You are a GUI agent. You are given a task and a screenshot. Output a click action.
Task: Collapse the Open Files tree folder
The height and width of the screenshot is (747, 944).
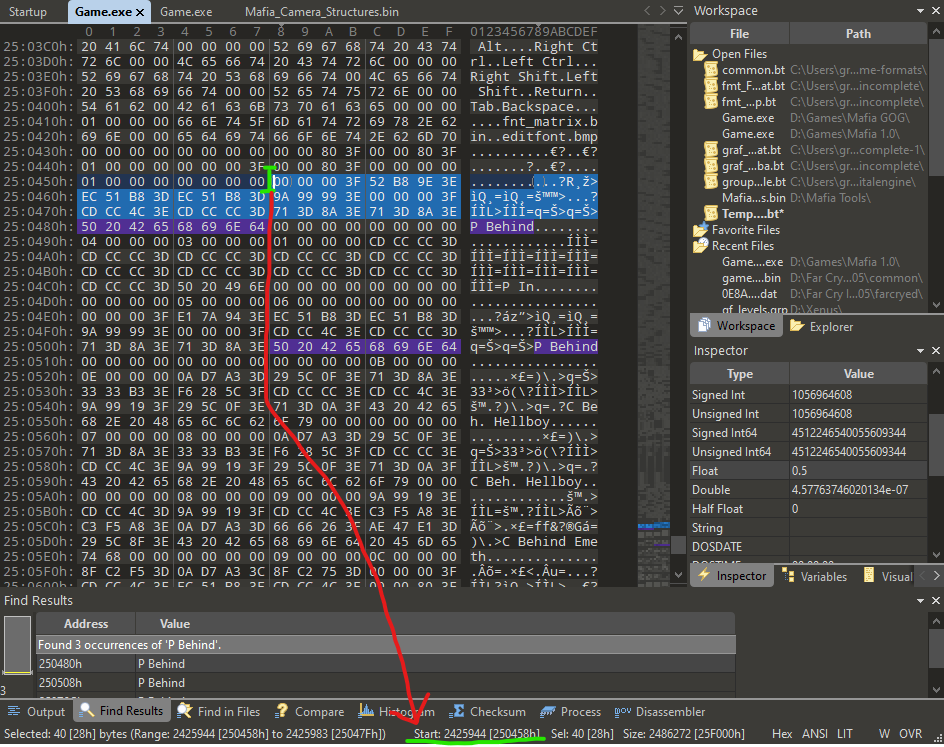click(x=699, y=54)
